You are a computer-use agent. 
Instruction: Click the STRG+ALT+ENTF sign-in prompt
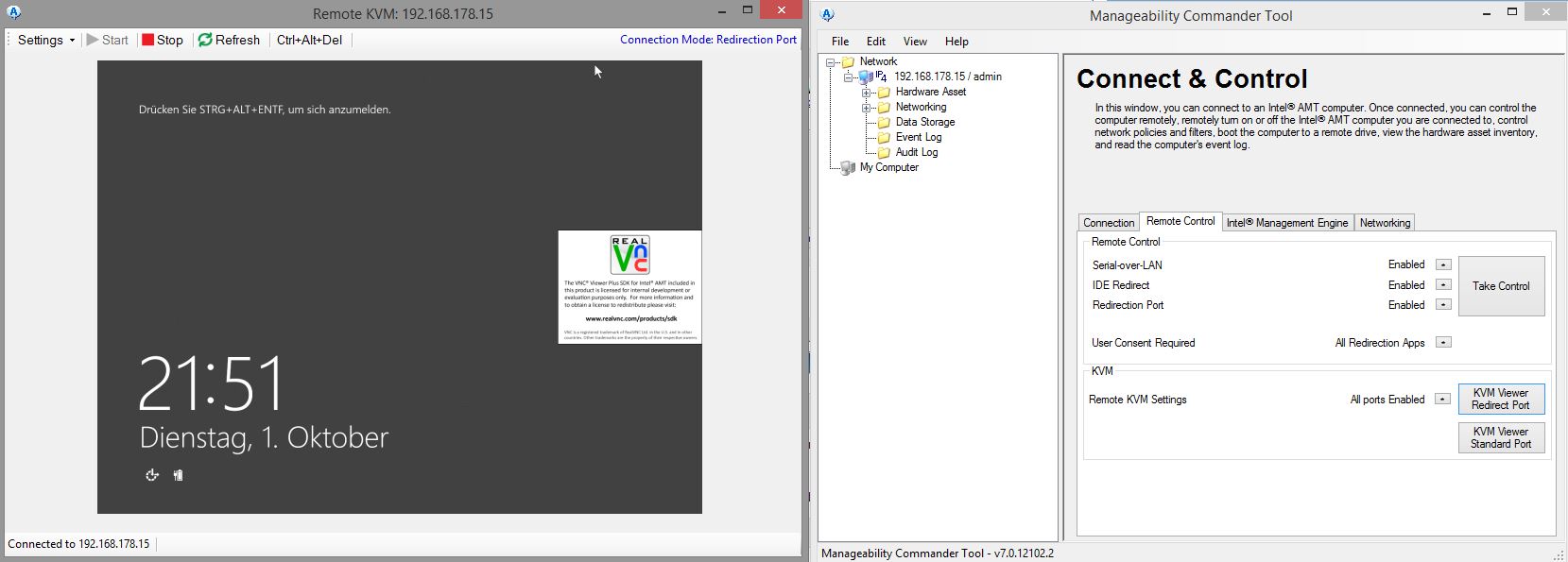[x=265, y=110]
